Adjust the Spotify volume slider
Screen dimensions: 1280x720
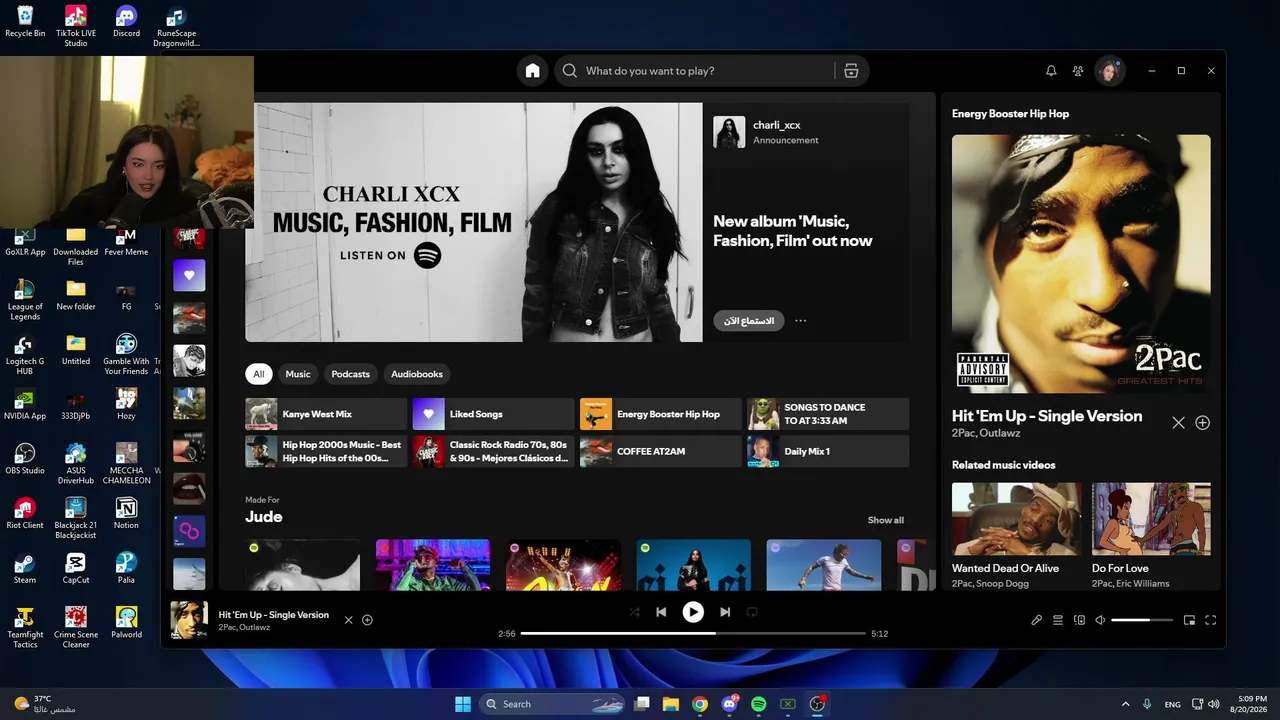1142,620
